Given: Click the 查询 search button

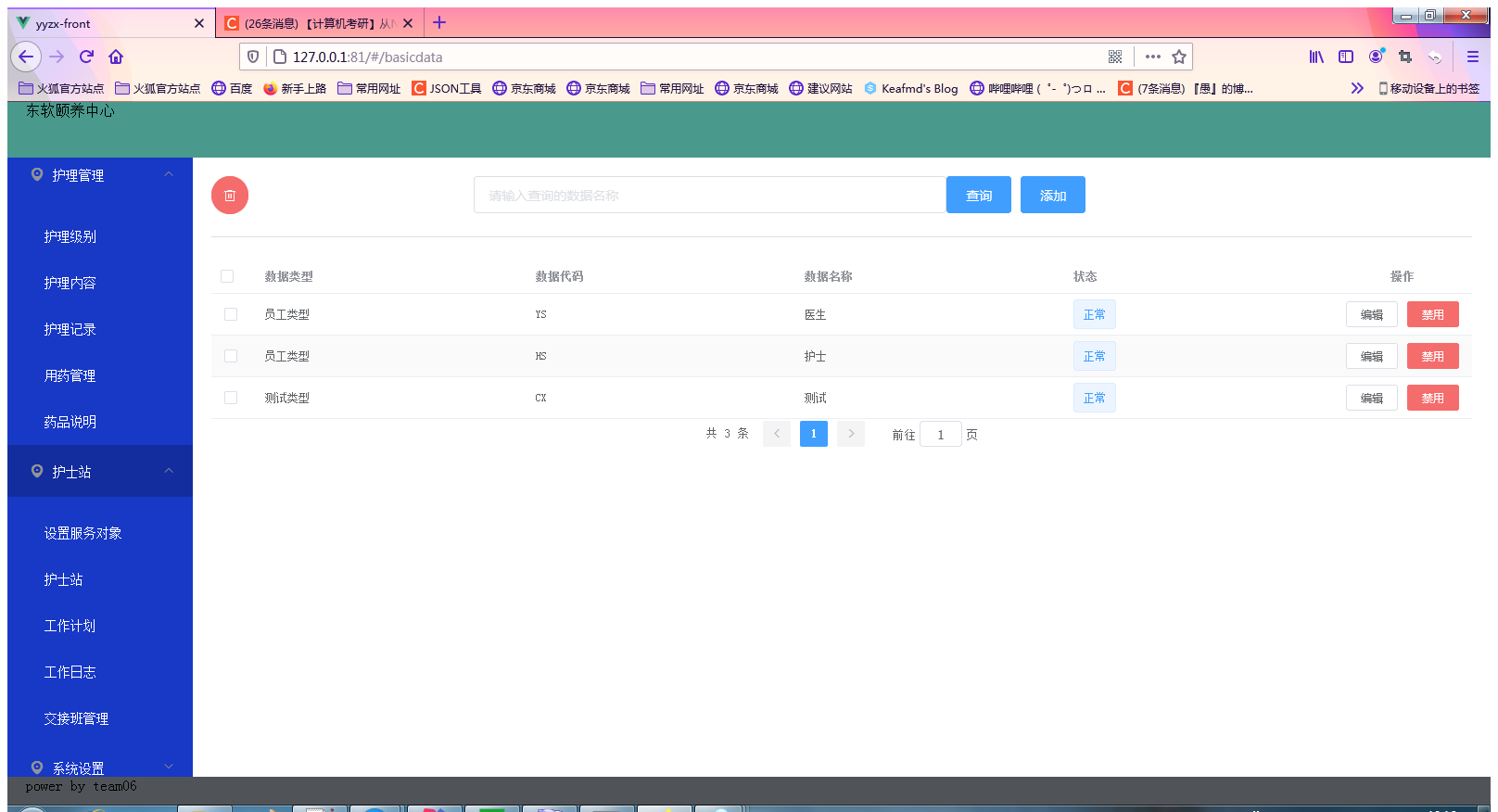Looking at the screenshot, I should click(x=979, y=195).
